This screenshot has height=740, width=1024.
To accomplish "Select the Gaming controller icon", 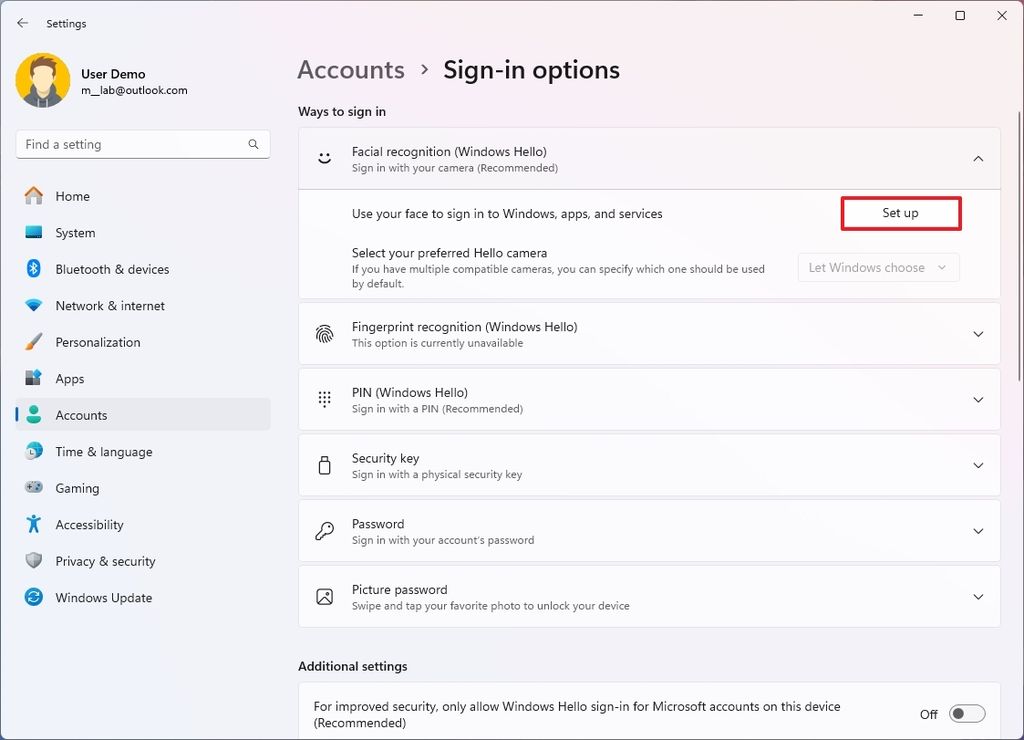I will click(33, 488).
